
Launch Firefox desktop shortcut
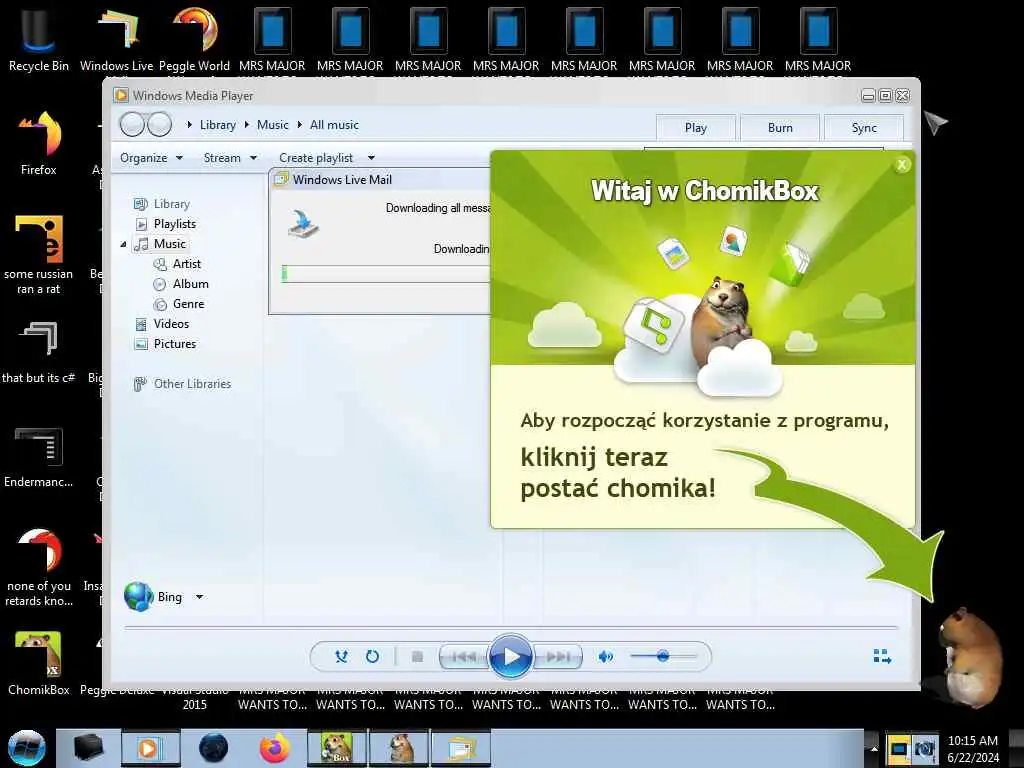click(x=39, y=142)
